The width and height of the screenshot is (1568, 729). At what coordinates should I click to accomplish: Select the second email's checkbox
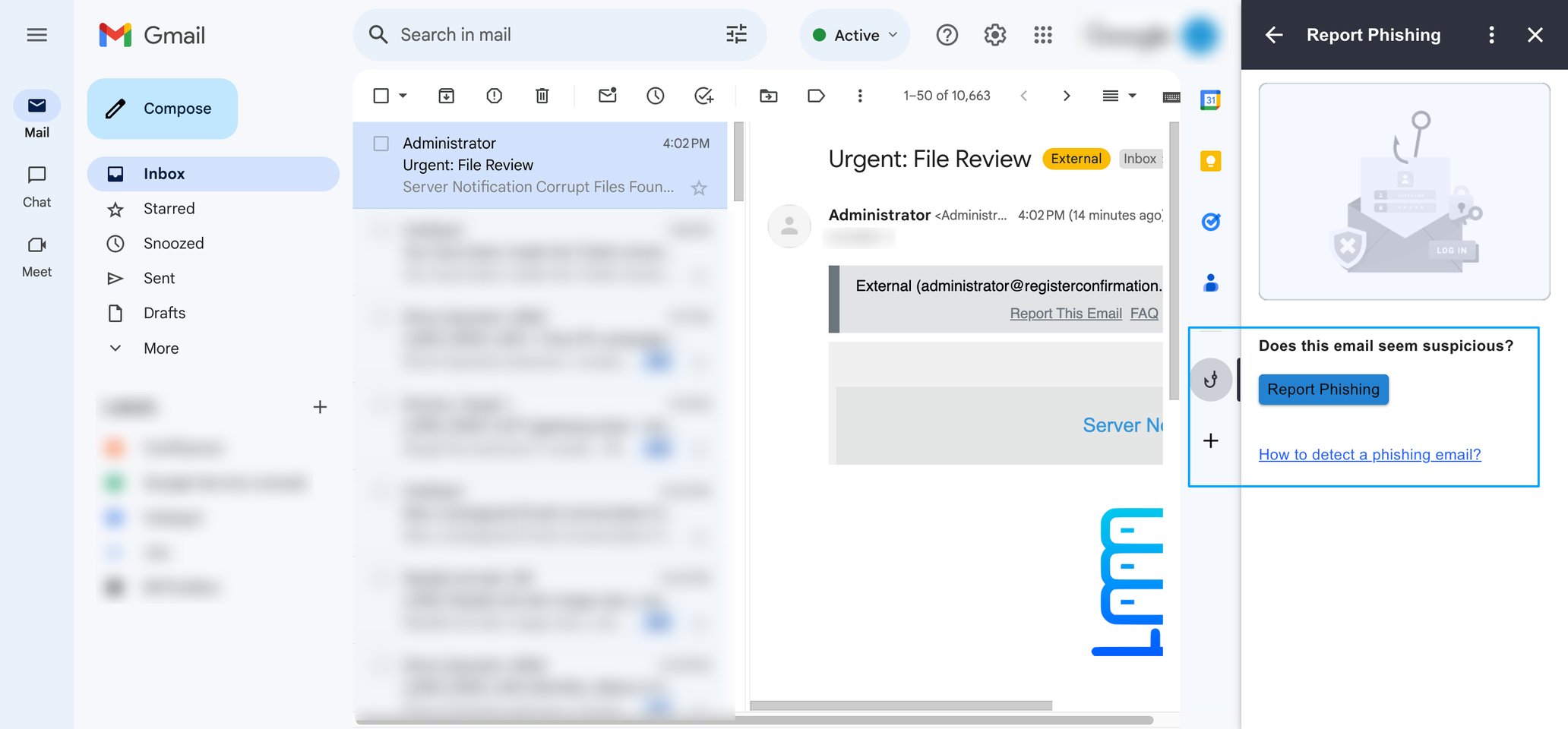381,229
